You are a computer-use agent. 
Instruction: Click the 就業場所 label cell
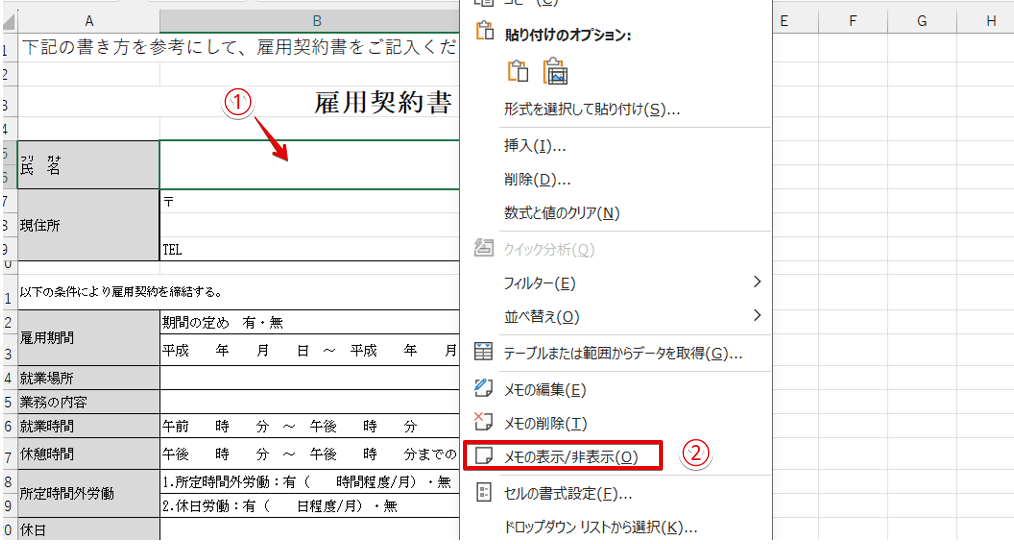click(89, 378)
